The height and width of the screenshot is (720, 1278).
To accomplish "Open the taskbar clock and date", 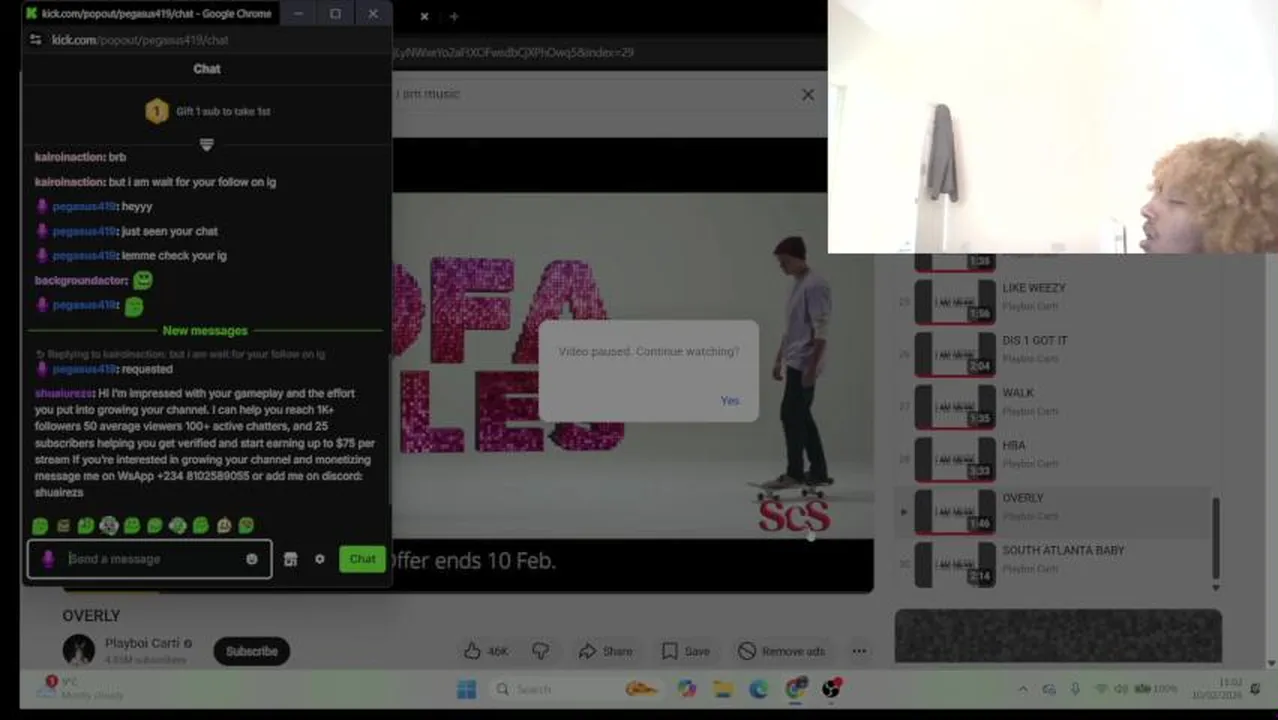I will click(1216, 689).
